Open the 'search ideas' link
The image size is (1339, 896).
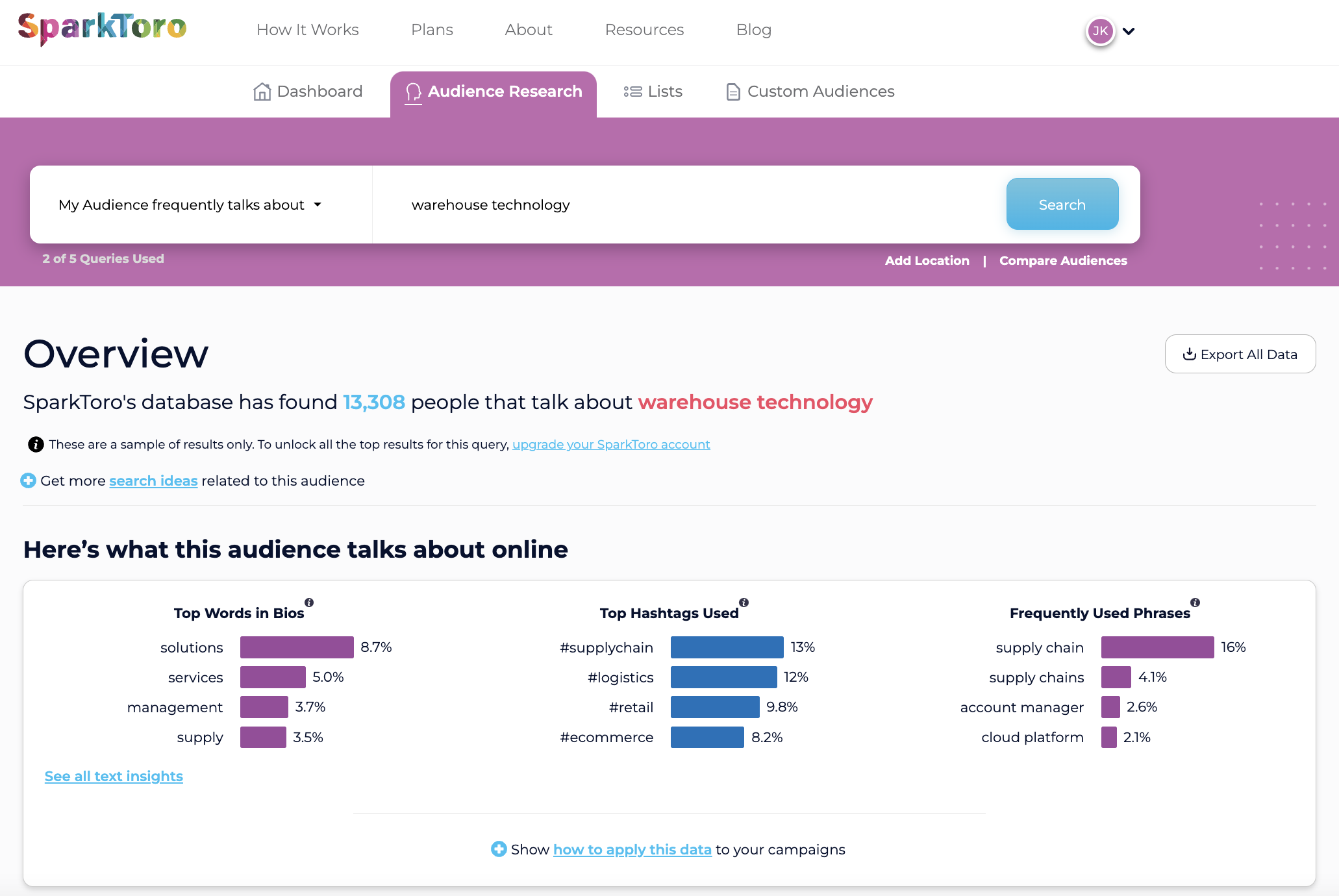[153, 480]
